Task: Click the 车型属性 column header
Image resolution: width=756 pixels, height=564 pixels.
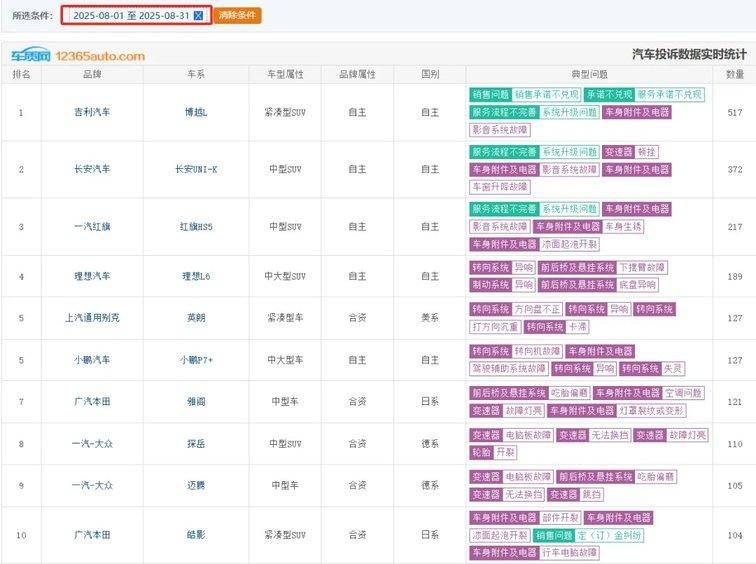Action: (x=285, y=74)
